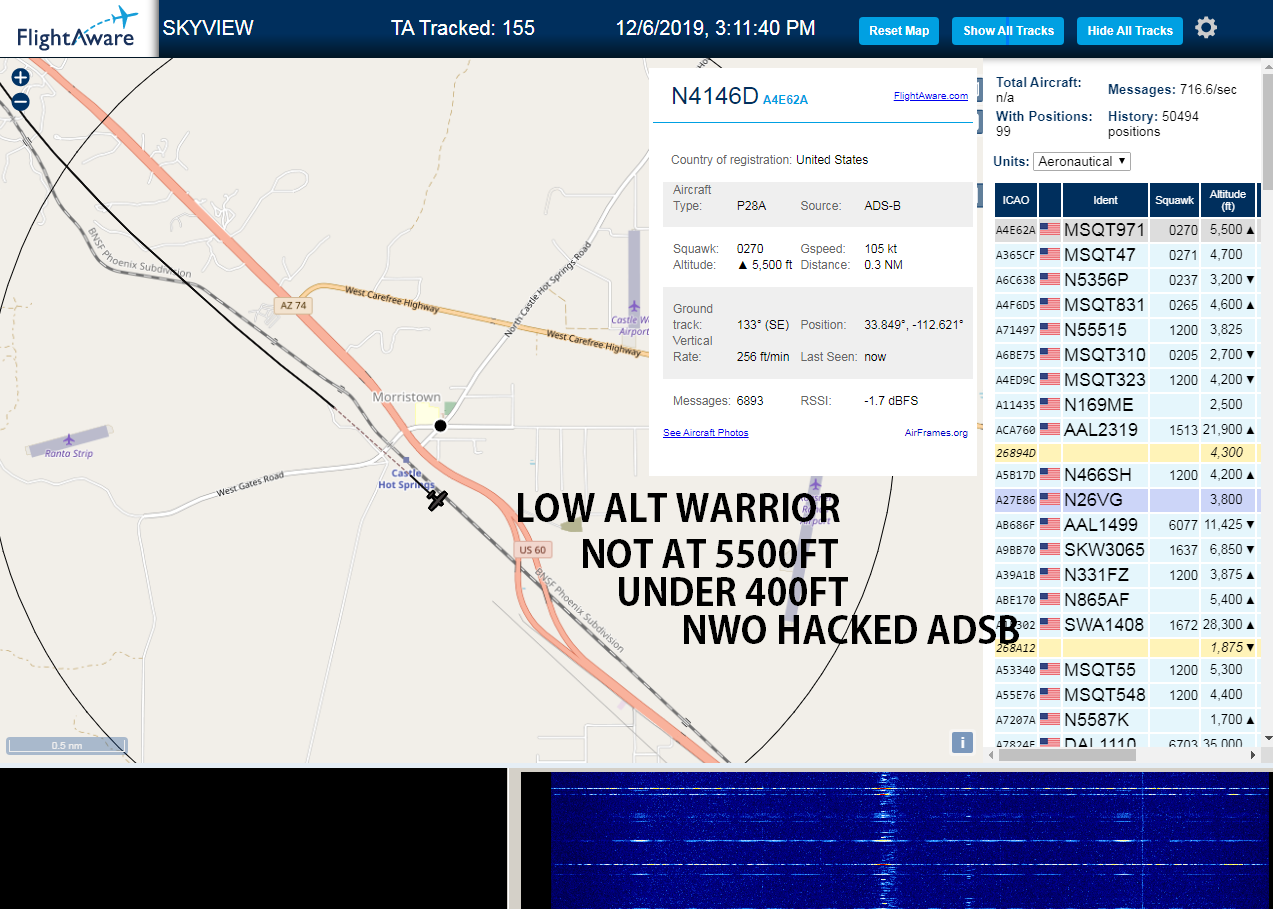Viewport: 1273px width, 909px height.
Task: Click the US flag in N169ME row
Action: click(1050, 405)
